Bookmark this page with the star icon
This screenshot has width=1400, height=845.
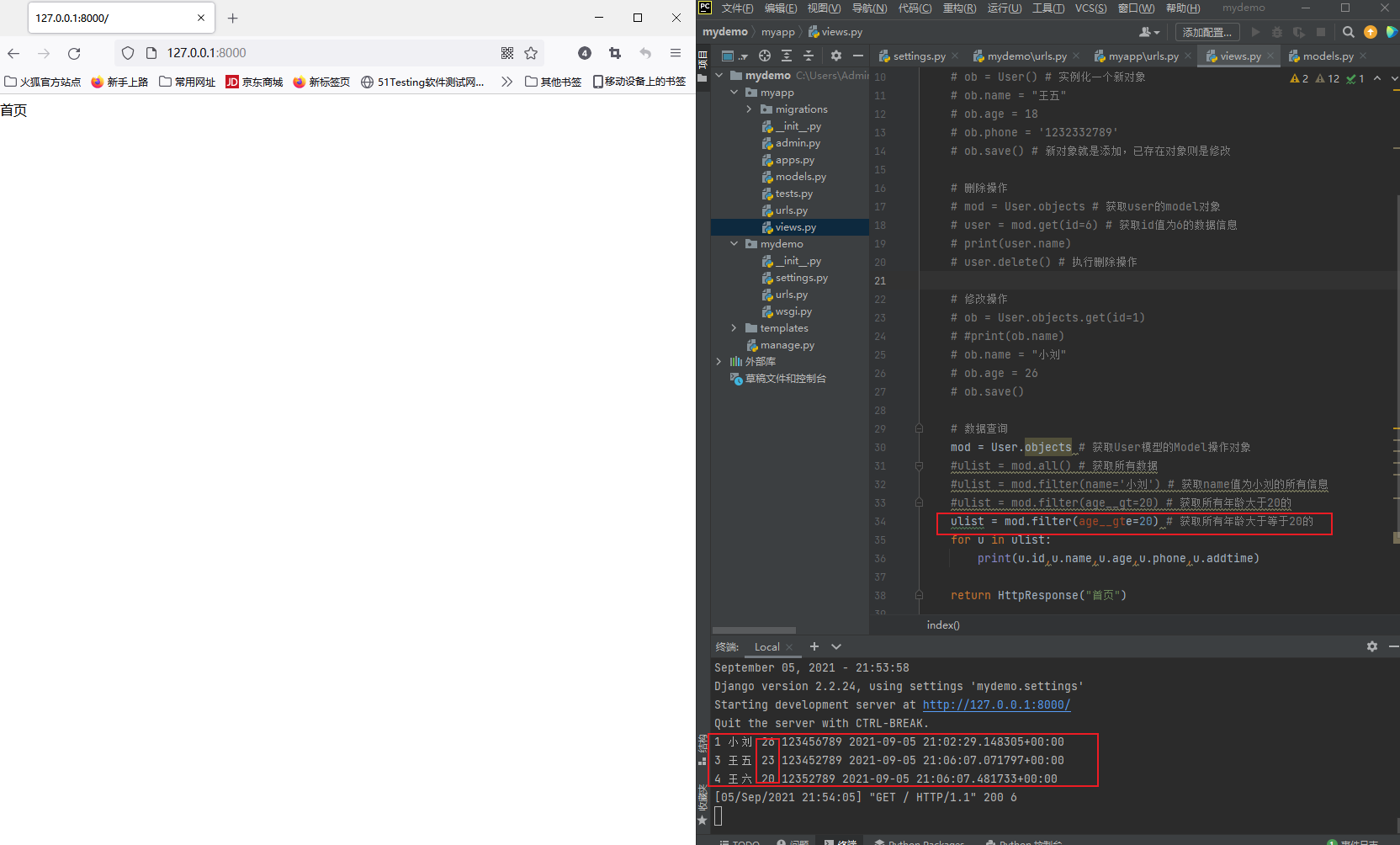(531, 53)
